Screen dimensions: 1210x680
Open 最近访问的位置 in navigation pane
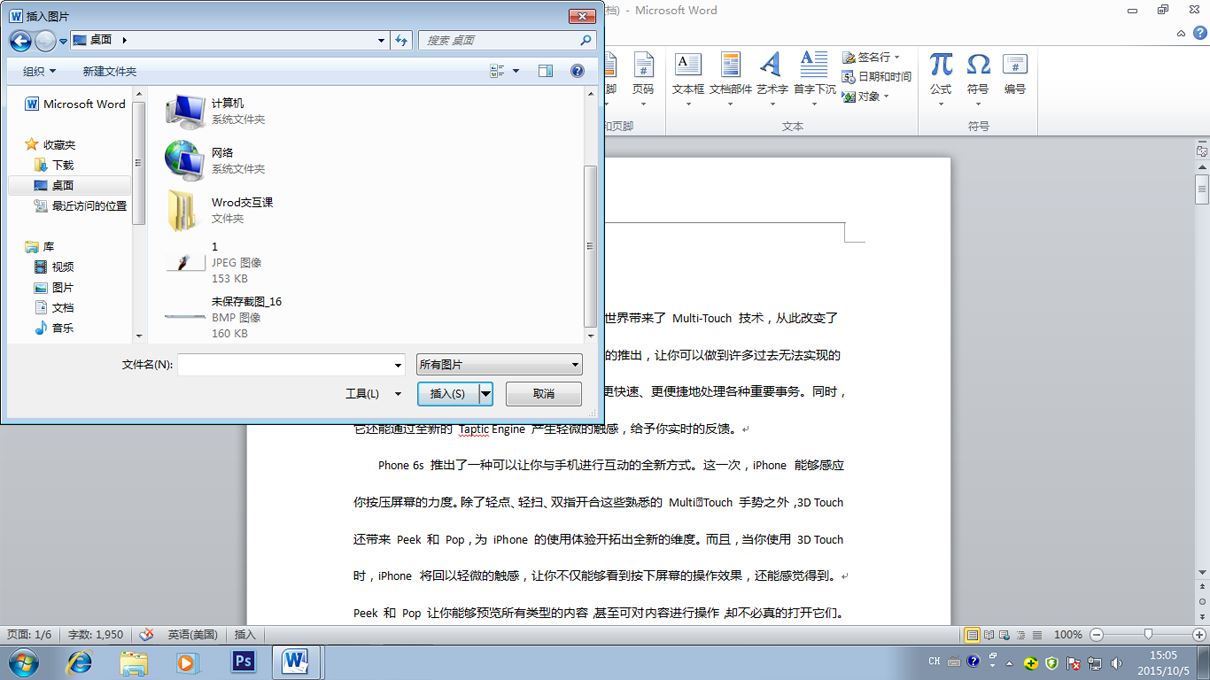point(80,206)
